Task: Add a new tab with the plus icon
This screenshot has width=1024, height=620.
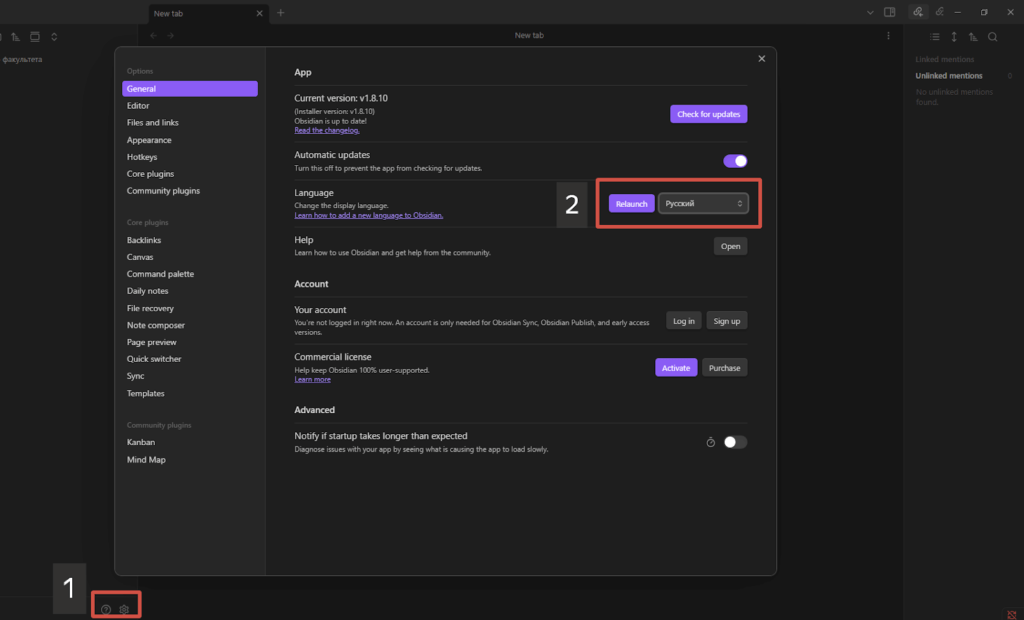Action: click(281, 12)
